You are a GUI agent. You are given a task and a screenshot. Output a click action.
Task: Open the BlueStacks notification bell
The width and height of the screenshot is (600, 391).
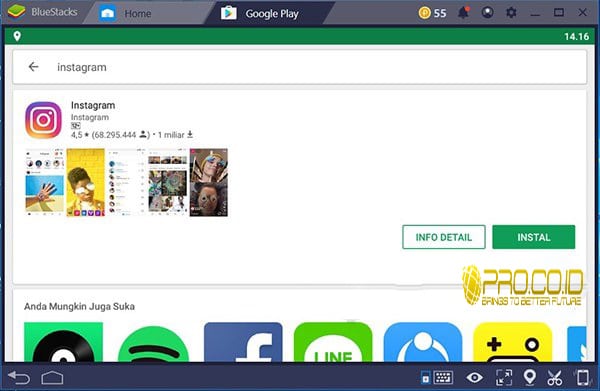click(x=463, y=13)
